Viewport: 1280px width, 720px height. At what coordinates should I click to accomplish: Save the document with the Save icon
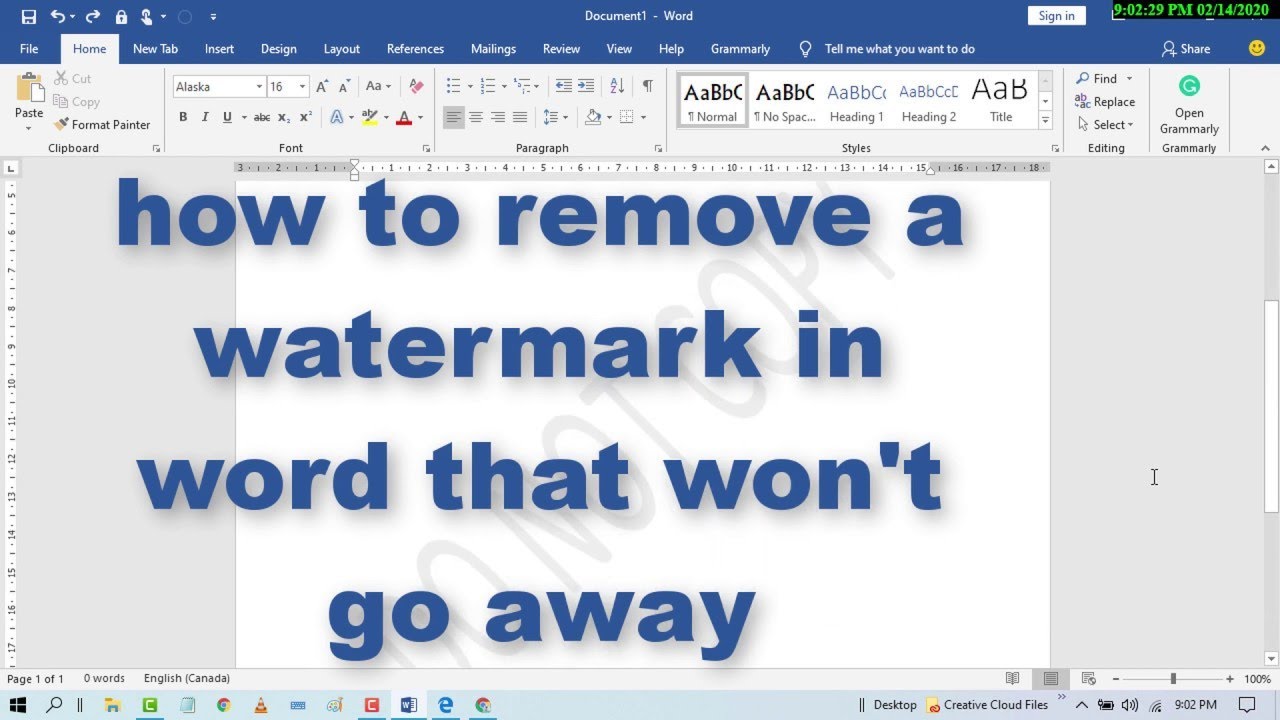tap(28, 16)
